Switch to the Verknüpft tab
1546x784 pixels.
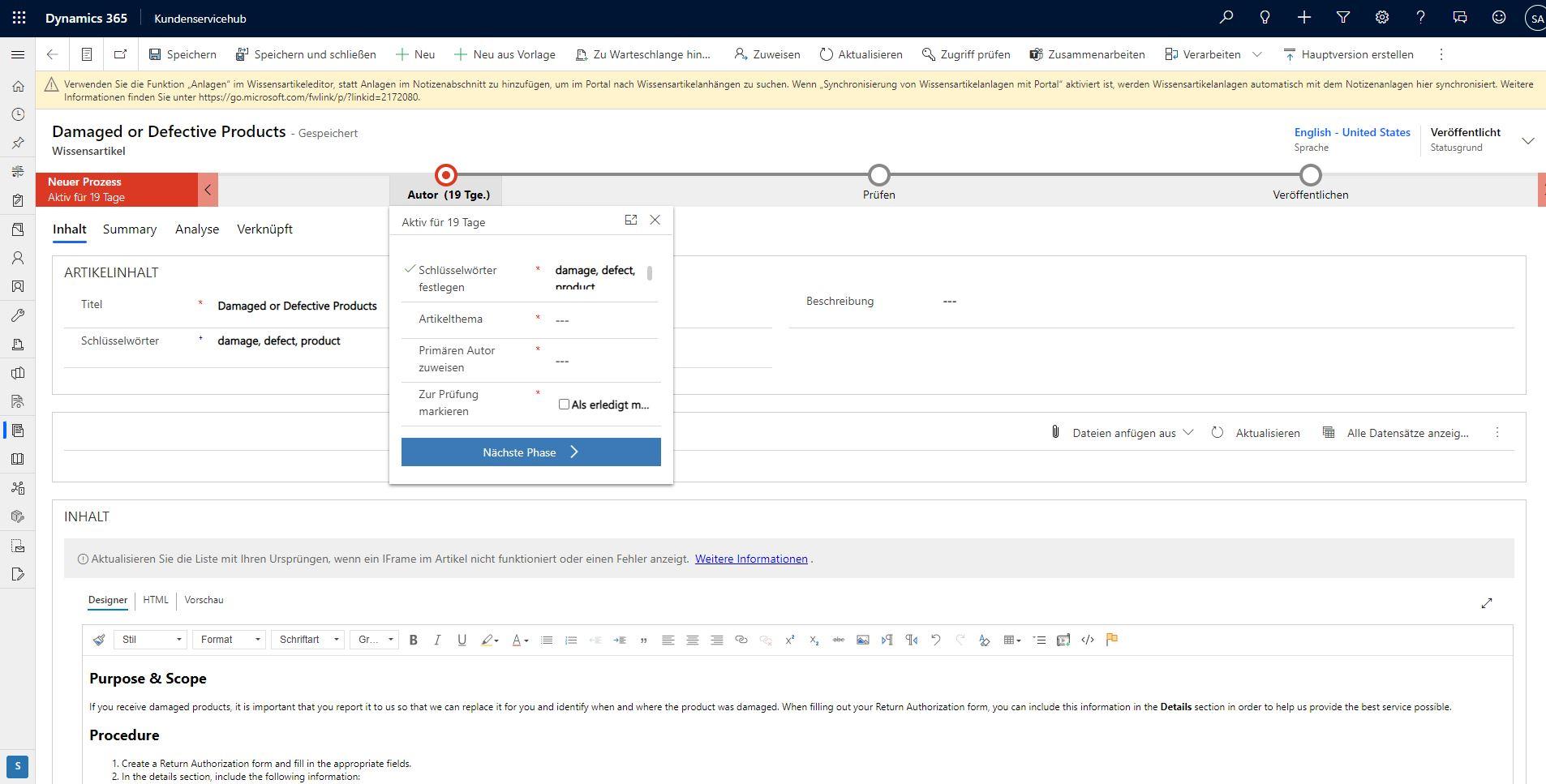264,229
